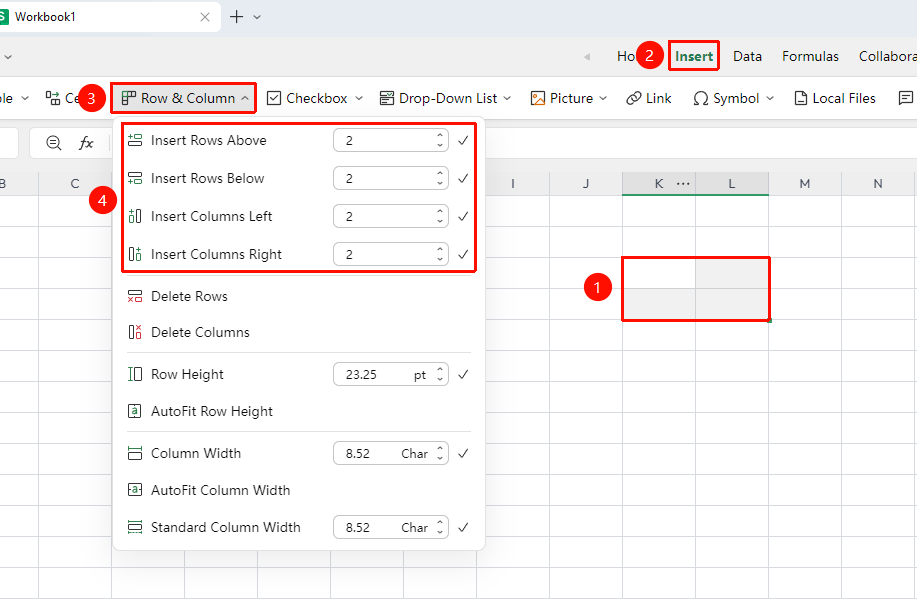Viewport: 917px width, 599px height.
Task: Click the AutoFit Row Height icon
Action: 135,411
